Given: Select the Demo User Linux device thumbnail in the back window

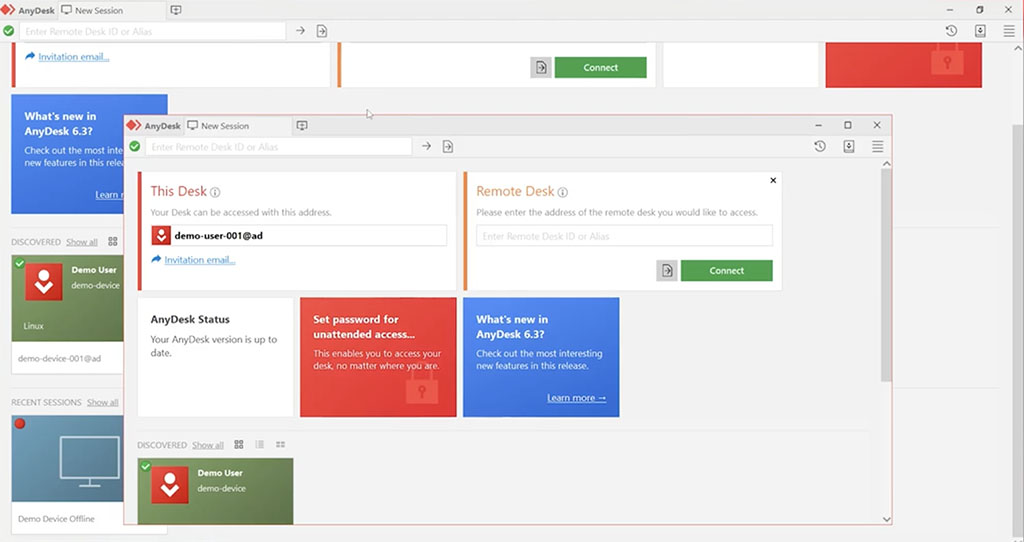Looking at the screenshot, I should [x=67, y=298].
